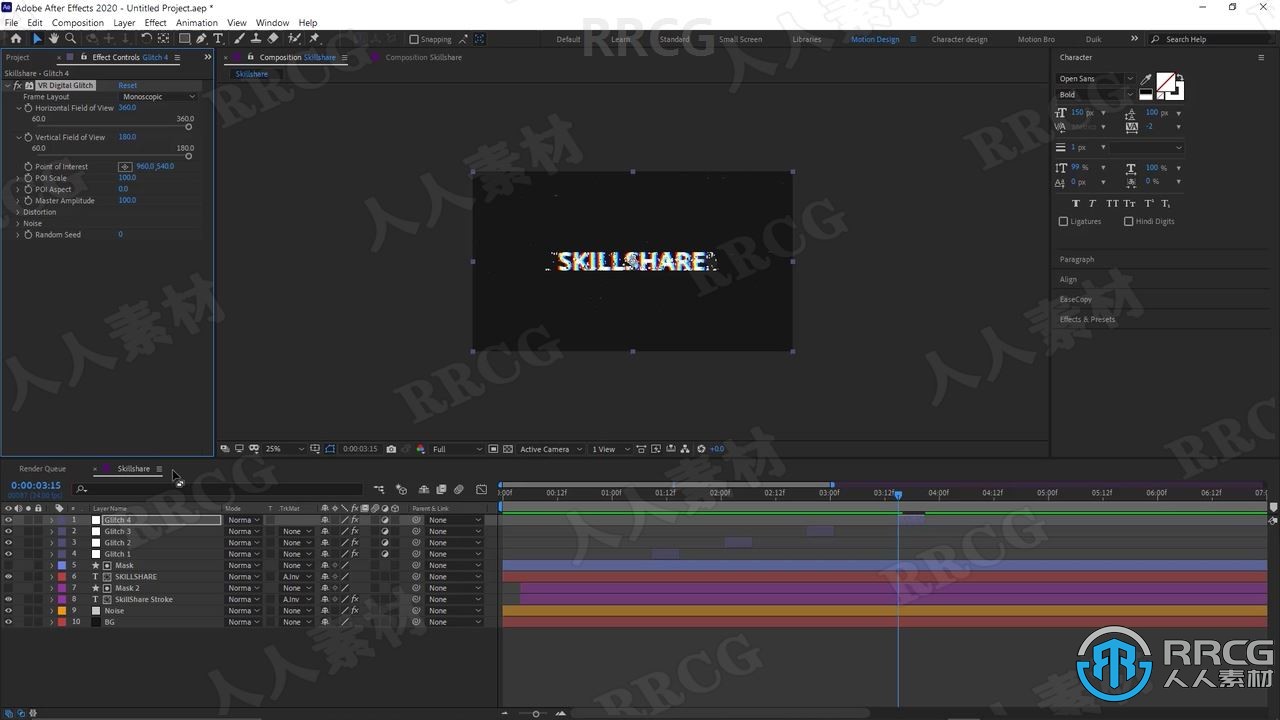Select the Rectangle shape tool
This screenshot has width=1280, height=720.
pyautogui.click(x=185, y=39)
